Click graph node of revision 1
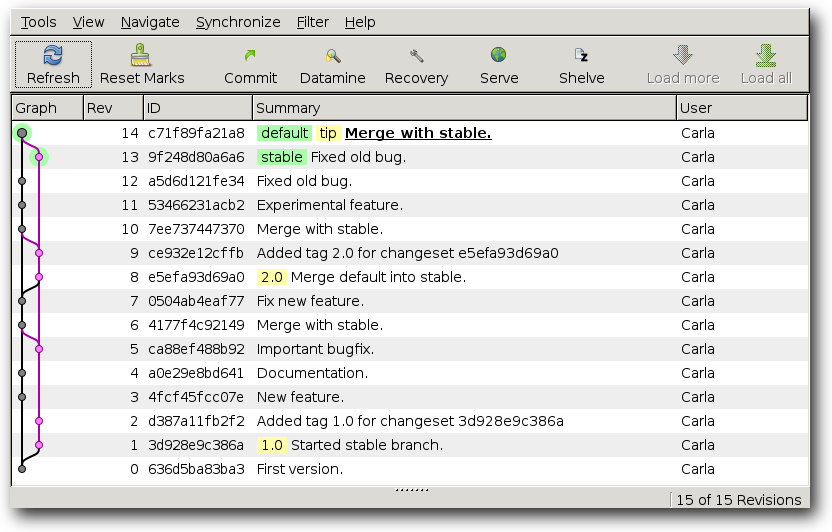 39,445
